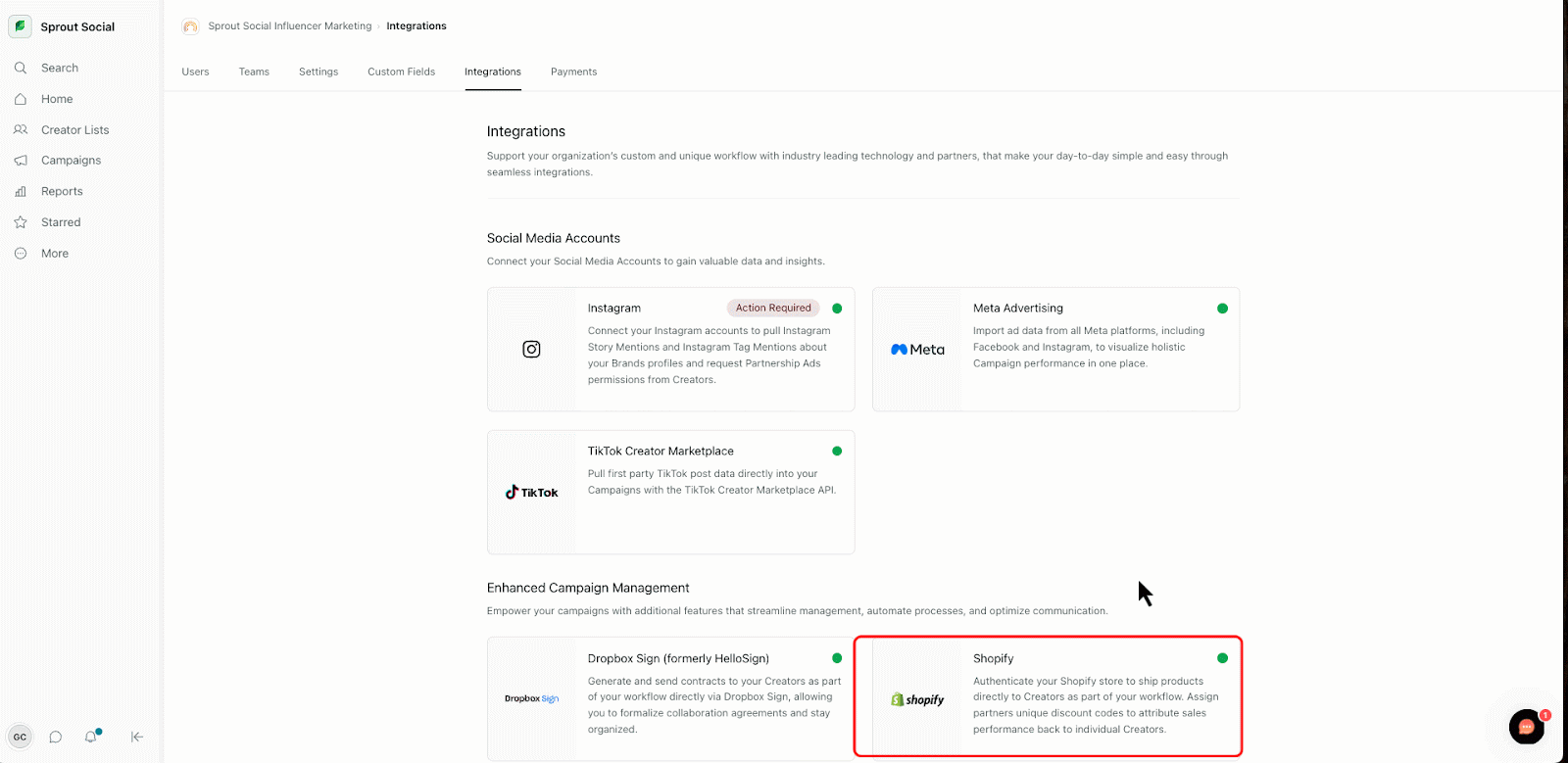
Task: Switch to the Payments tab
Action: 573,72
